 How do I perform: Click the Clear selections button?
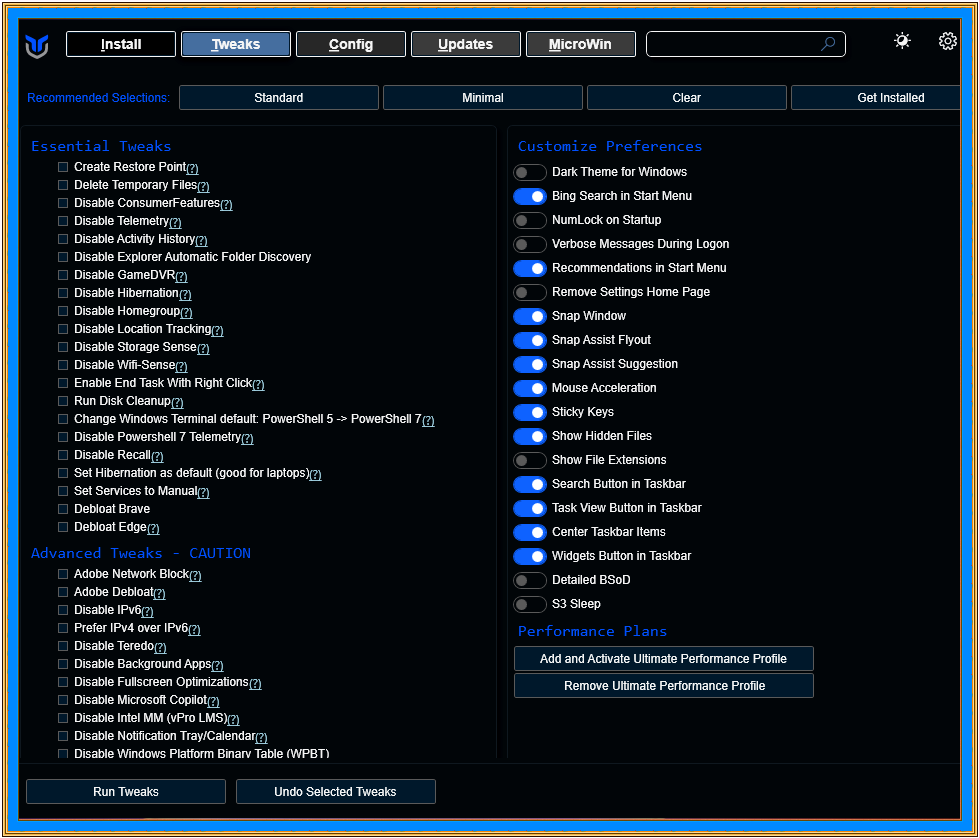(x=687, y=98)
